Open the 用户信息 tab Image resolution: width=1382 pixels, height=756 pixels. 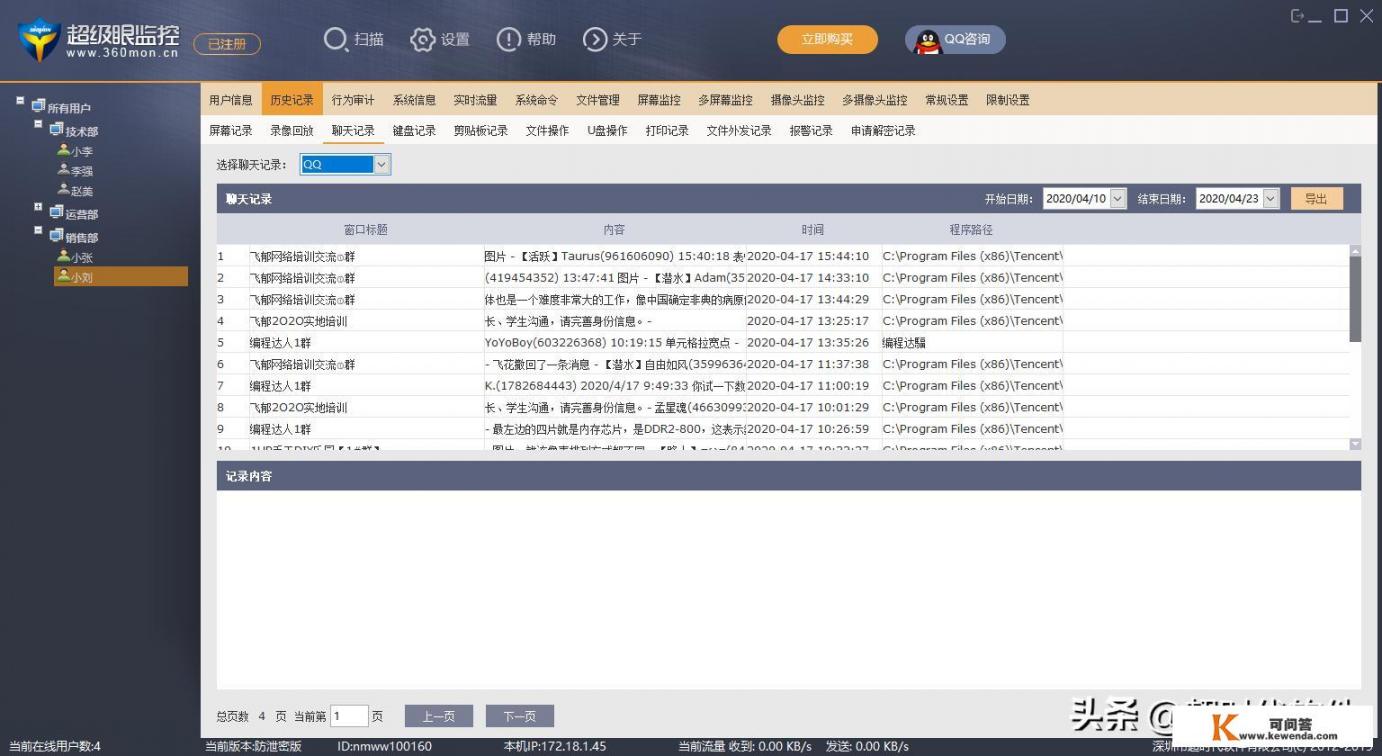[x=231, y=100]
